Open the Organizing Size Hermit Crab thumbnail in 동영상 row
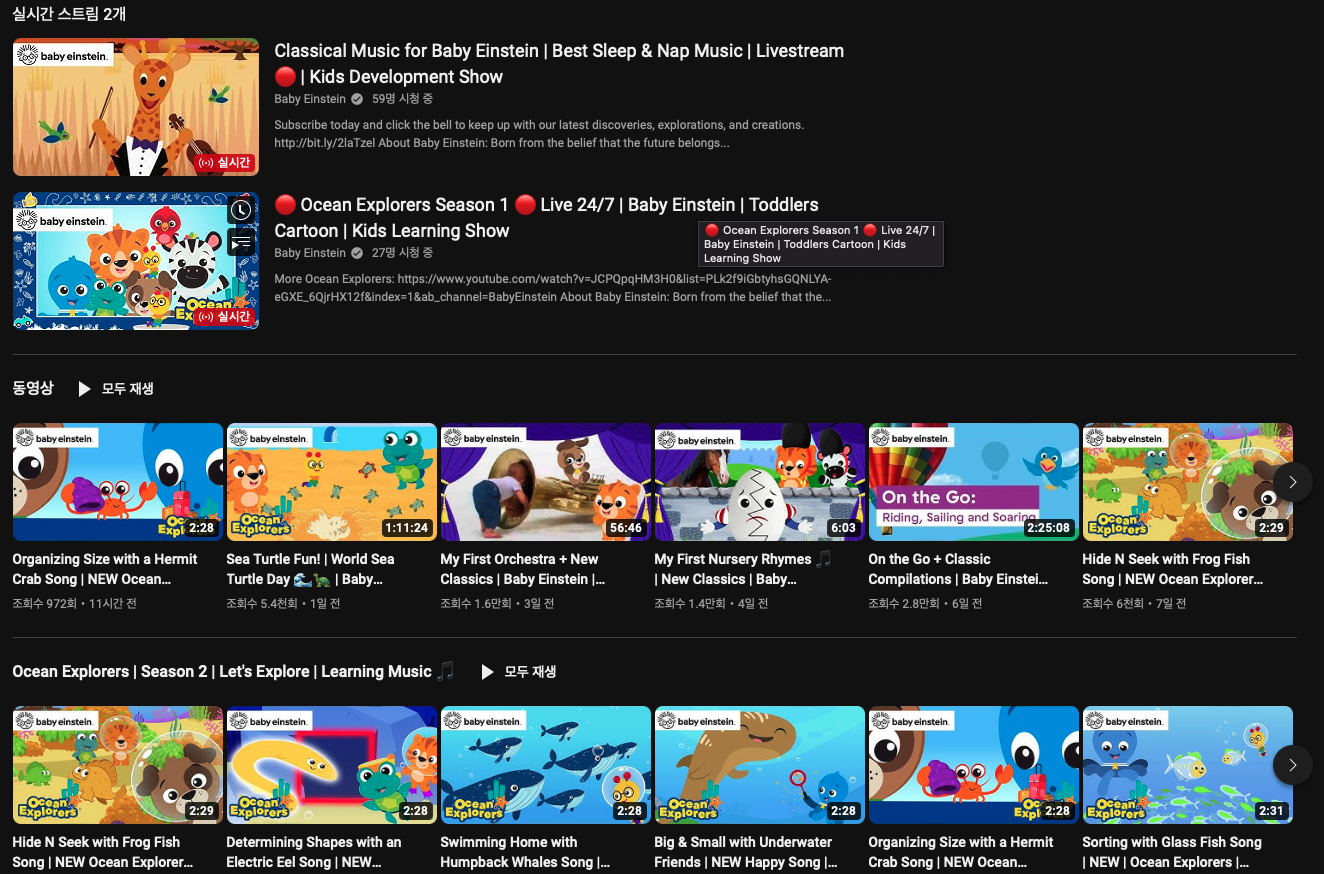This screenshot has width=1324, height=874. click(x=118, y=482)
